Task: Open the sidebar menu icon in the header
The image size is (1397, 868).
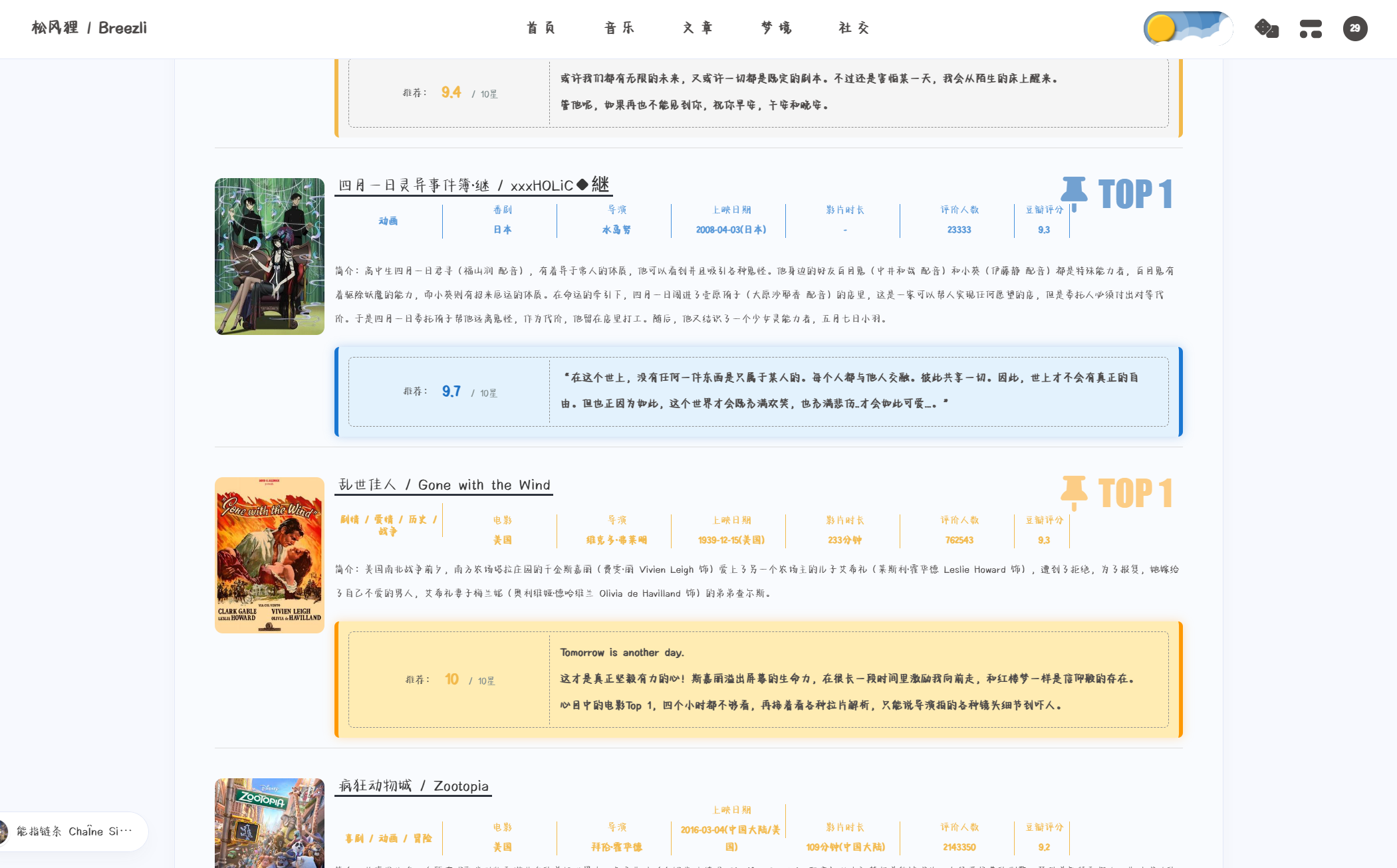Action: coord(1311,29)
